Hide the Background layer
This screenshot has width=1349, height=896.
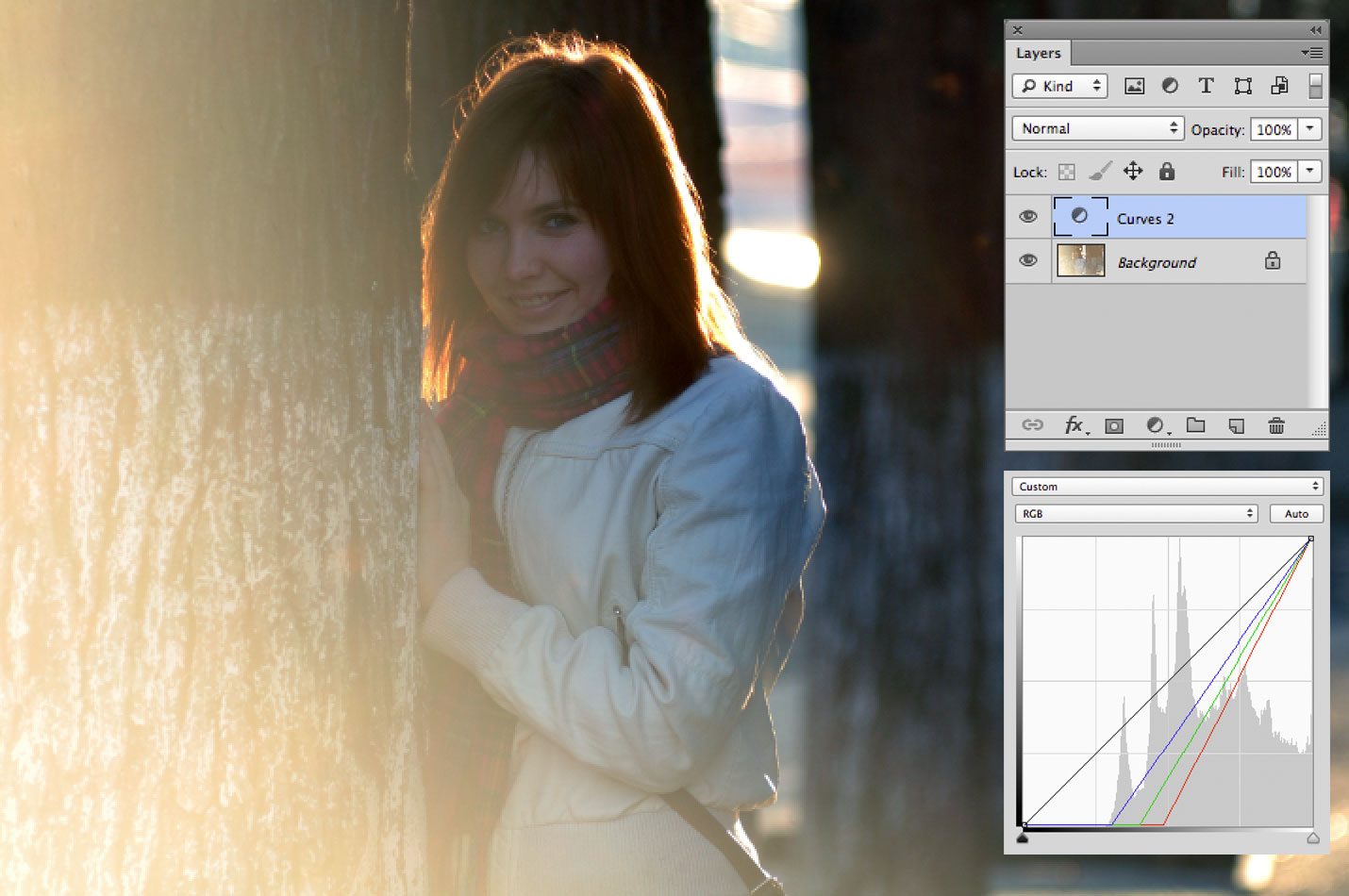tap(1028, 261)
